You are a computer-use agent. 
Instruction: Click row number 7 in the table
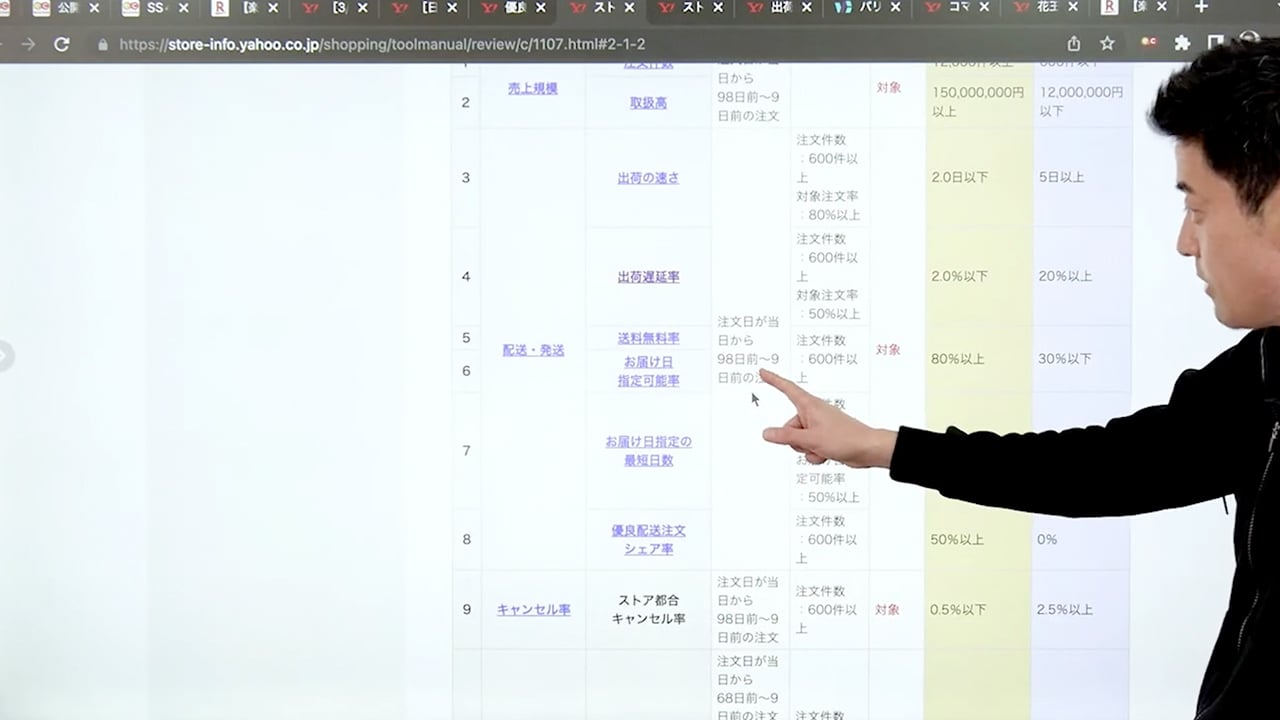coord(466,451)
